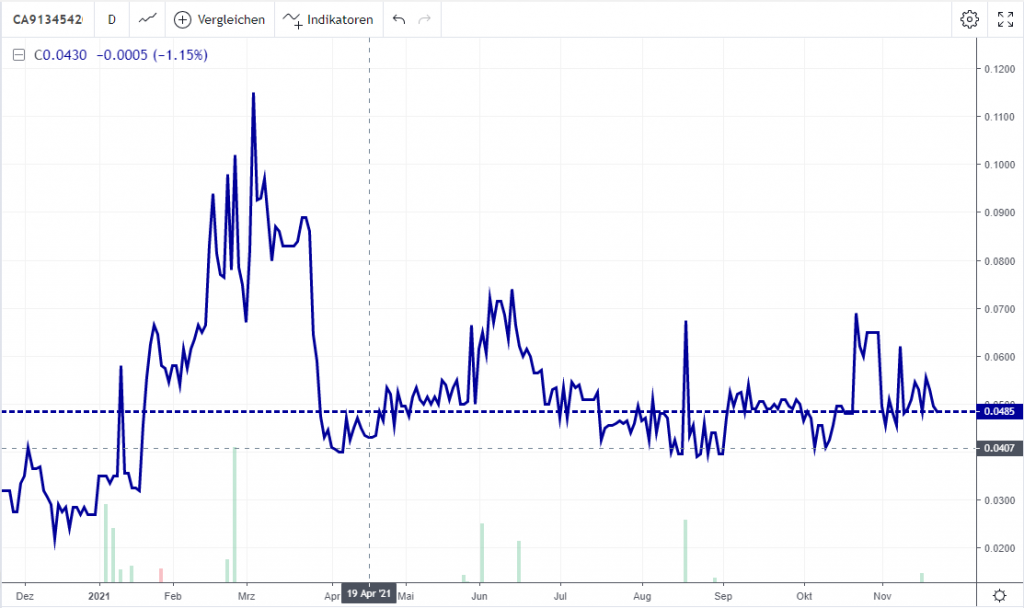1024x608 pixels.
Task: Click the red volume bar near Feb
Action: (x=161, y=574)
